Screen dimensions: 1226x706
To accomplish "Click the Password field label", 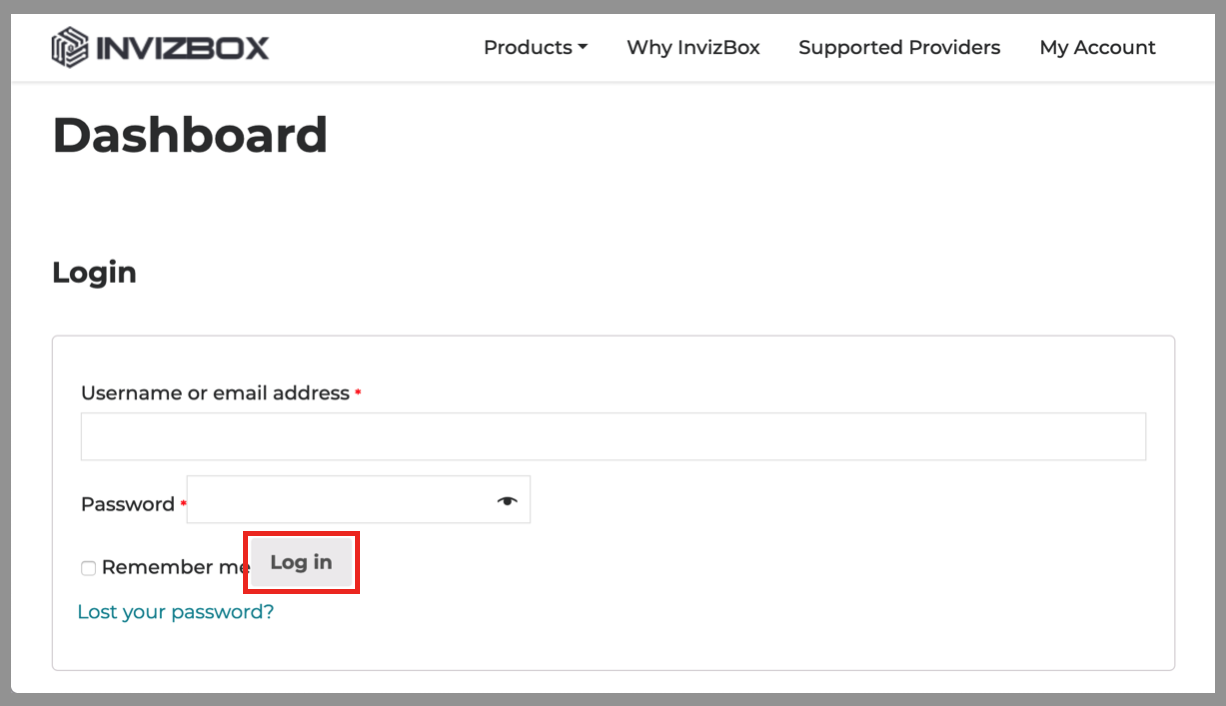I will point(128,504).
